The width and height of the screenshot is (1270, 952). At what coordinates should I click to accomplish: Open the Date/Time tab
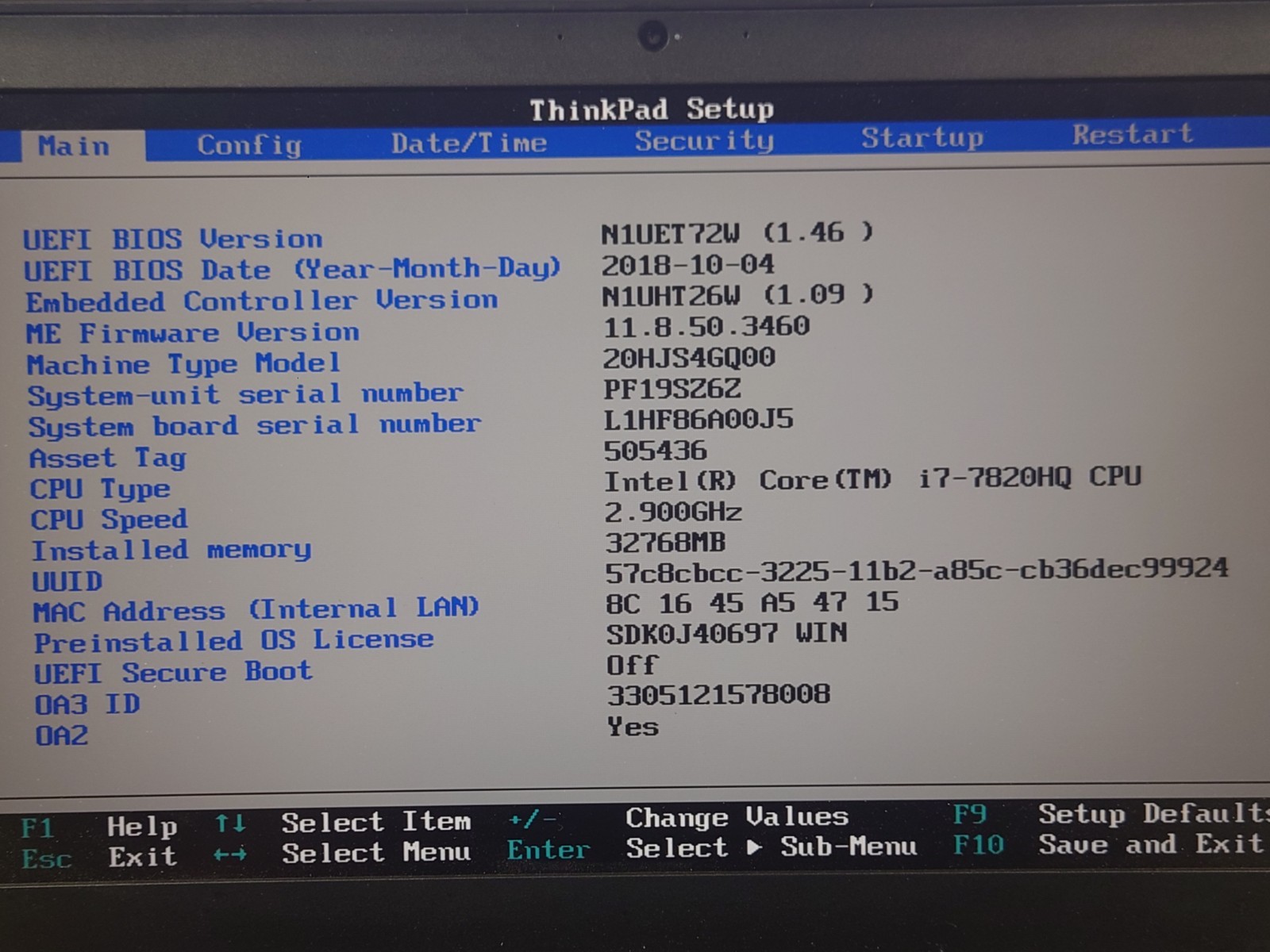[468, 143]
